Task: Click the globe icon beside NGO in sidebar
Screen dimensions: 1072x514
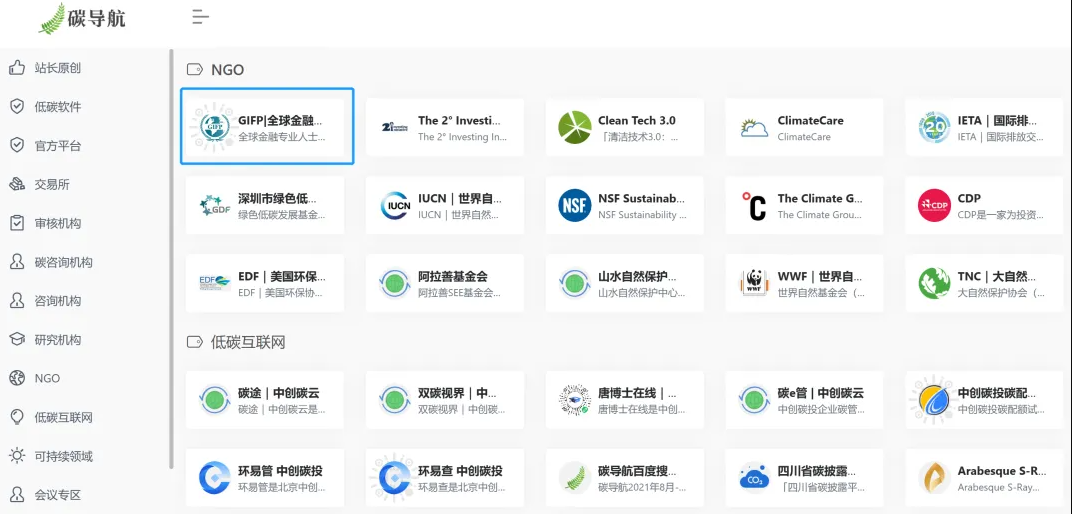Action: (17, 378)
